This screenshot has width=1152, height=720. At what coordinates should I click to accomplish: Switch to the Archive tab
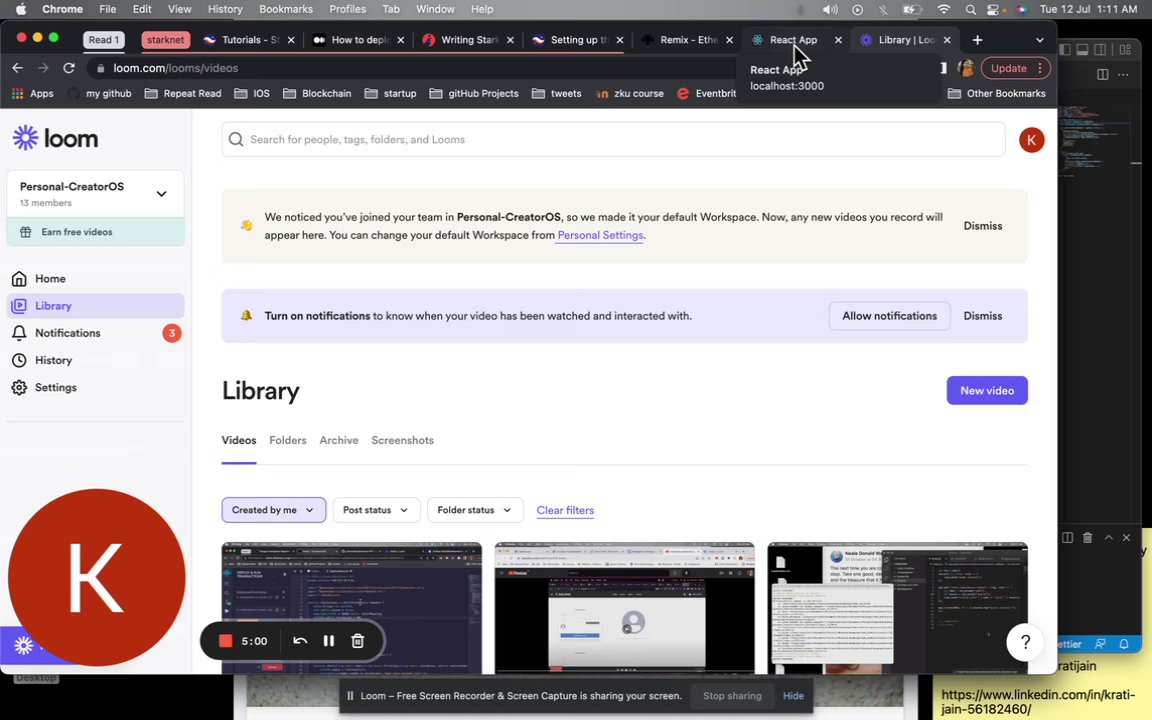(x=339, y=440)
